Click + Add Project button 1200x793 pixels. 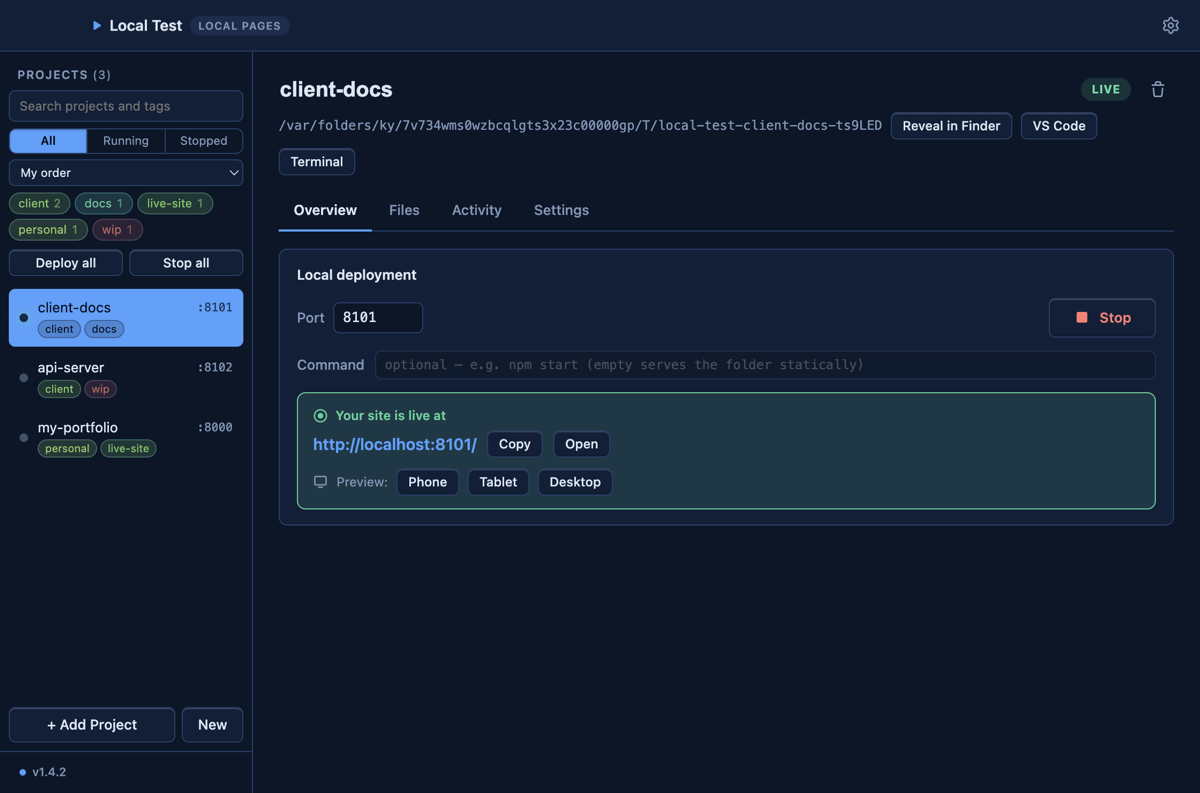[92, 725]
